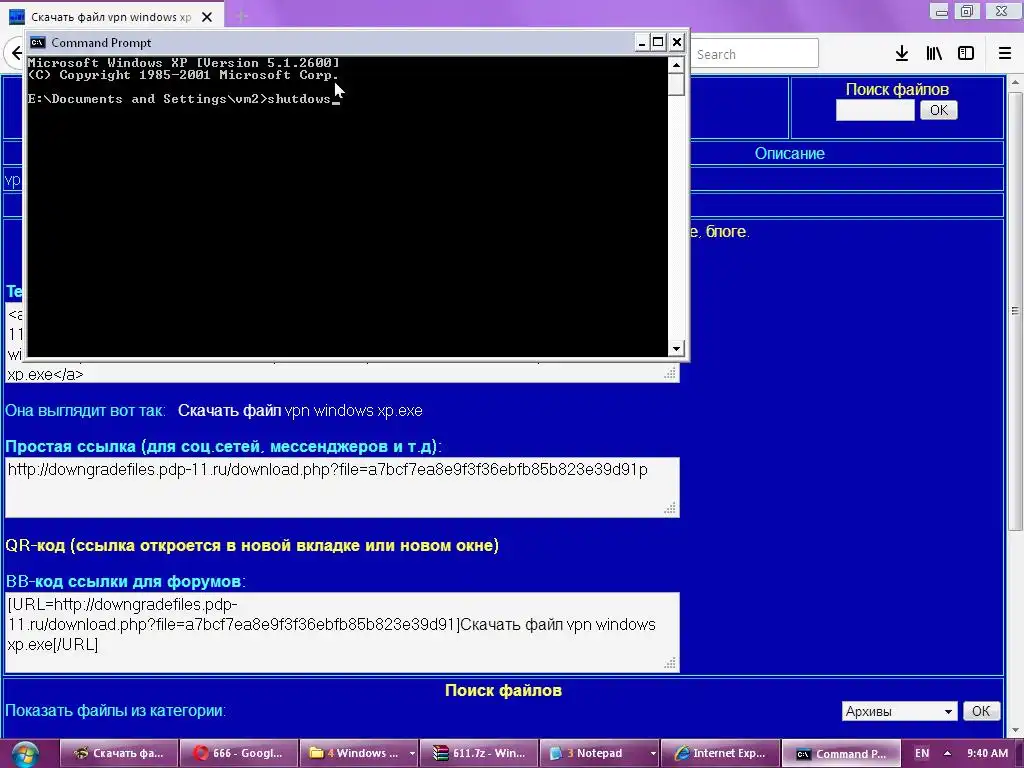Click Command Prompt scrollbar down arrow

click(x=676, y=349)
